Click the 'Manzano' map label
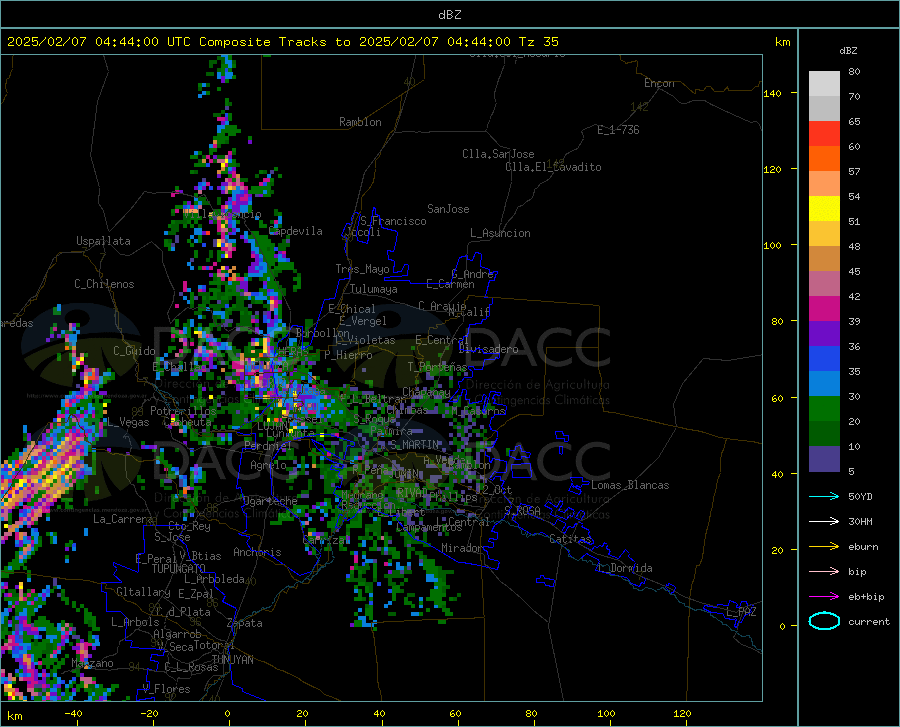This screenshot has height=727, width=900. point(92,663)
